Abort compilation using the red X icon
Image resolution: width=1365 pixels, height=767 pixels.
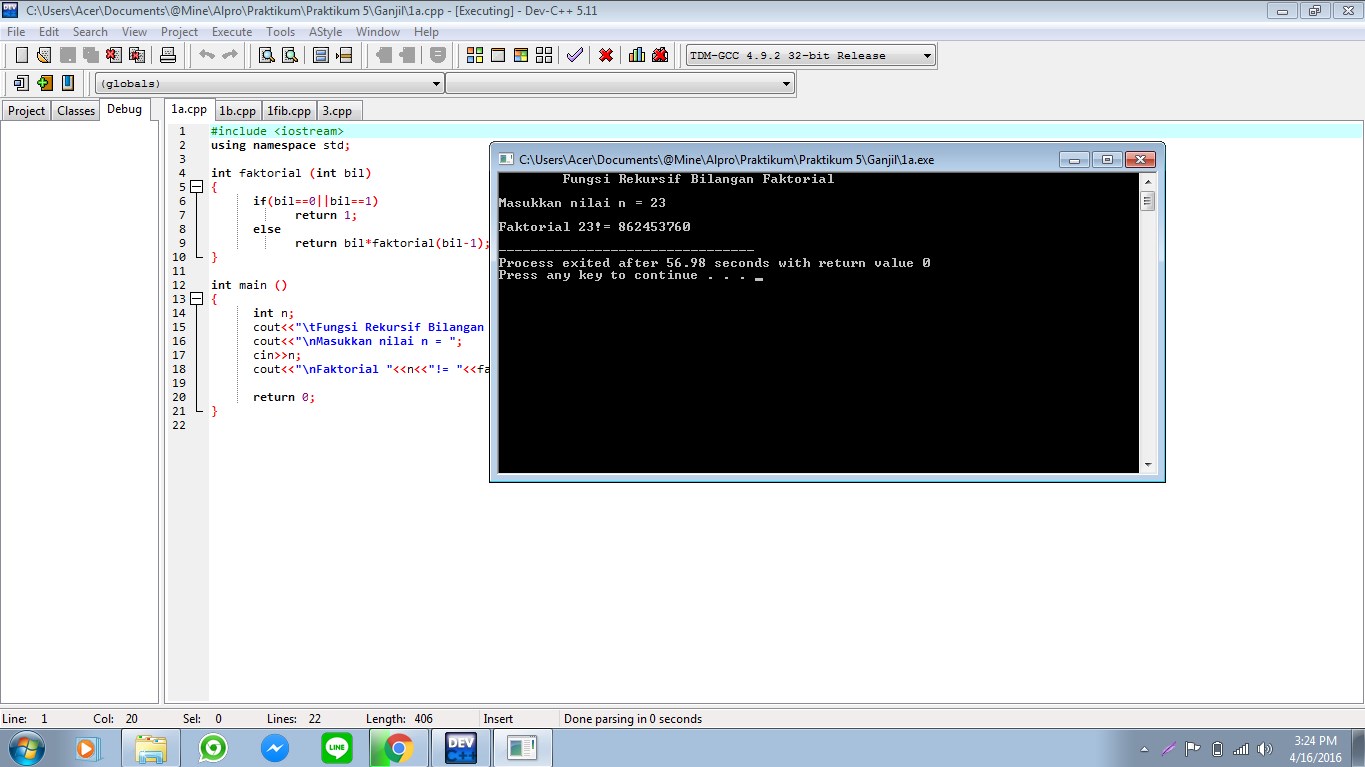[605, 55]
